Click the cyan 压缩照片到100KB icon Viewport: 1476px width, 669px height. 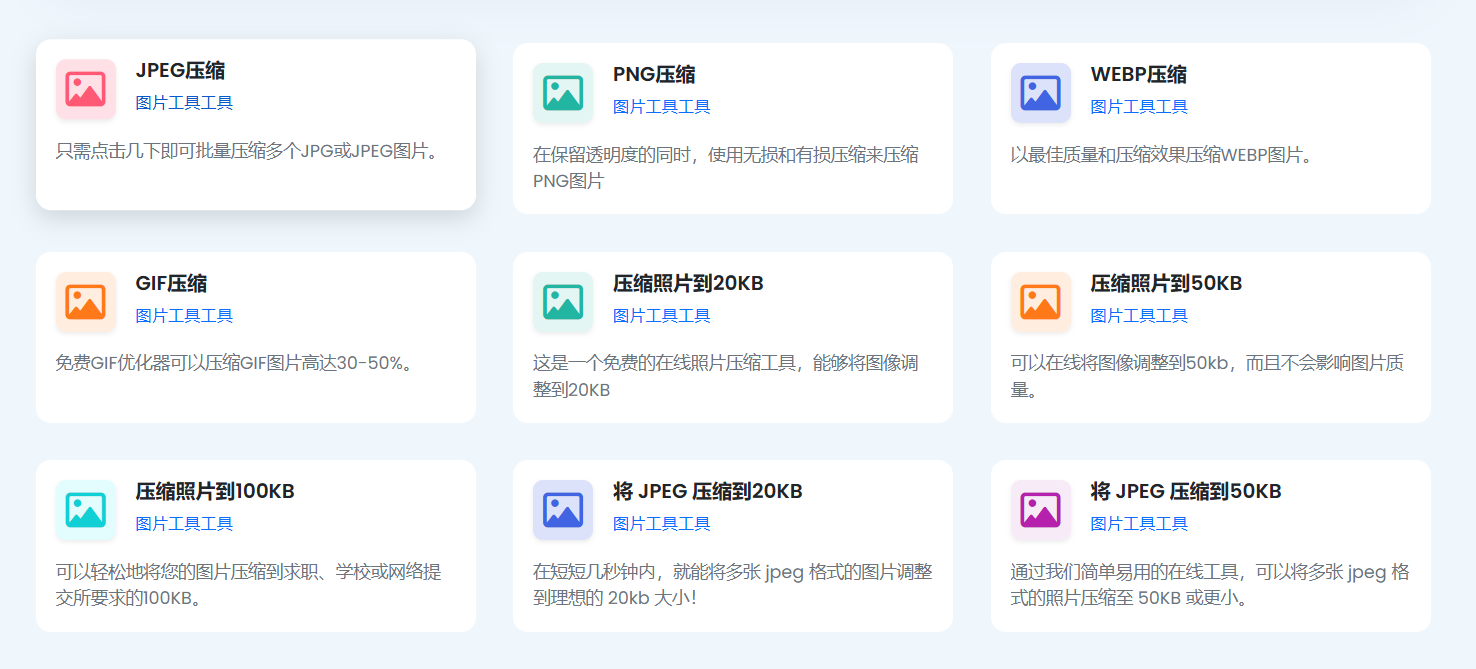(x=84, y=510)
